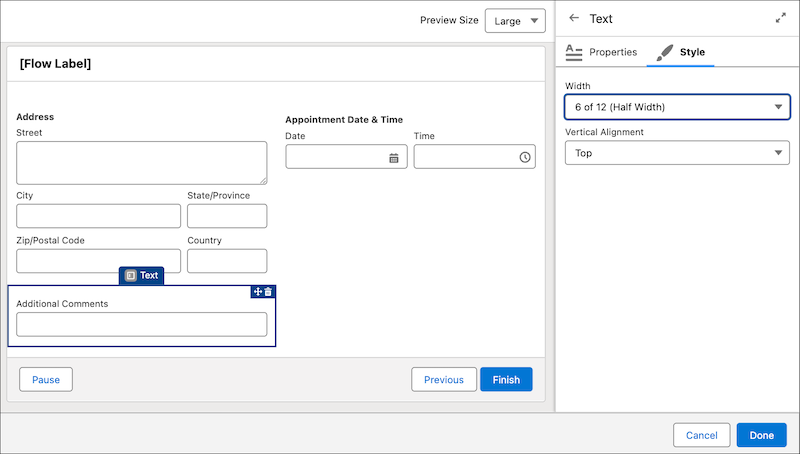Click the Pause button
Image resolution: width=800 pixels, height=454 pixels.
pos(46,380)
